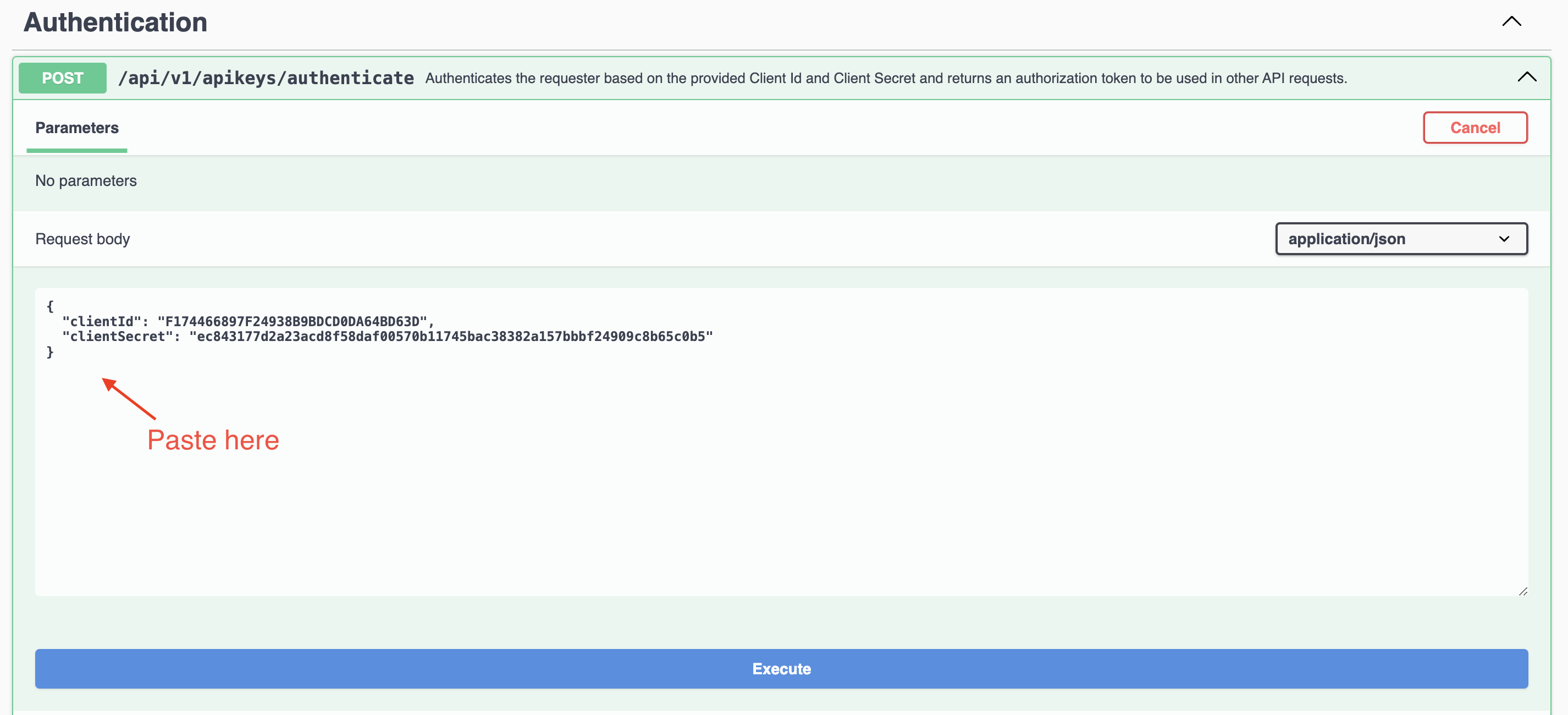
Task: Click the Authentication section heading
Action: click(x=115, y=23)
